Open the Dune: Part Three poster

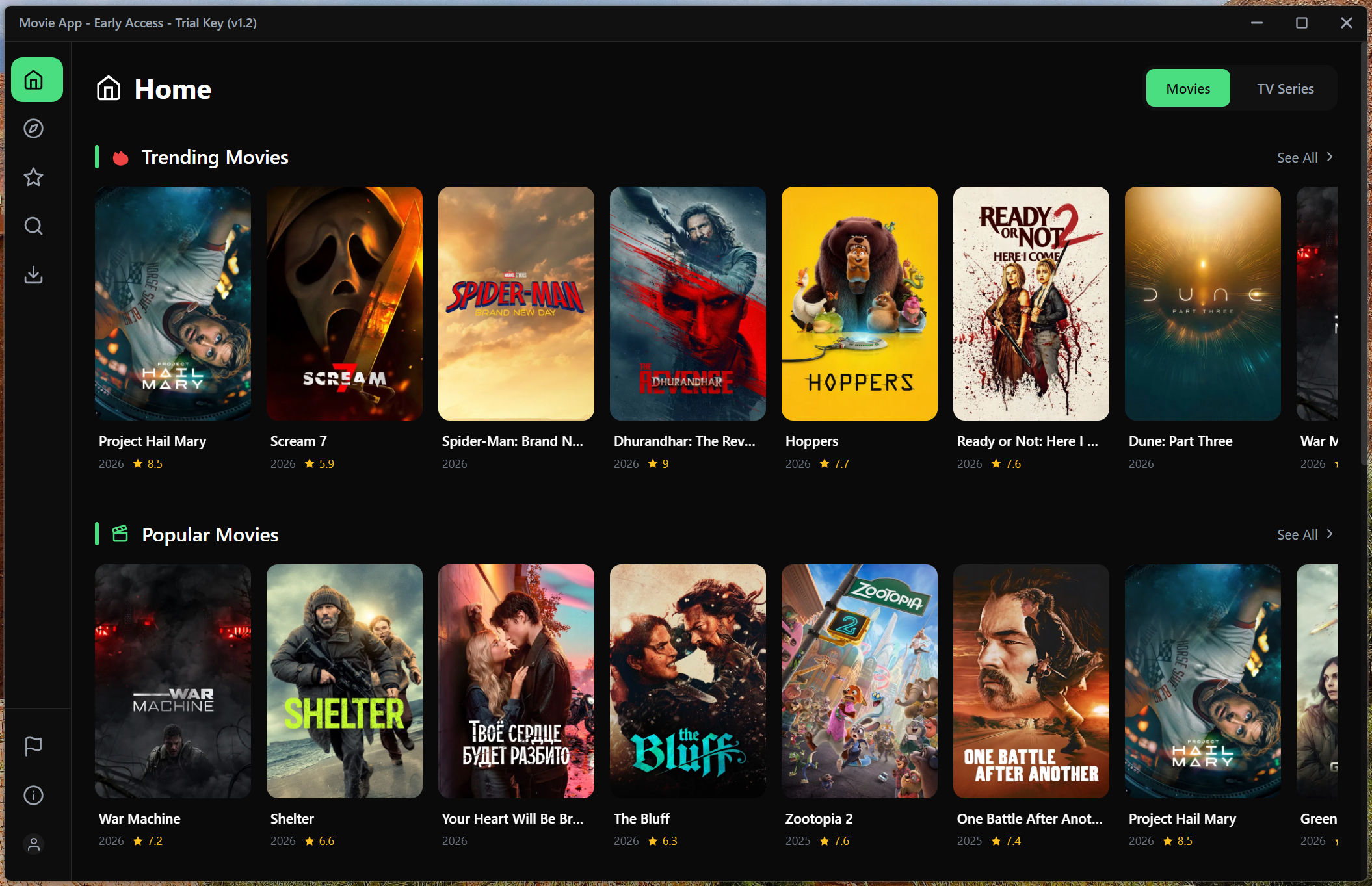point(1203,304)
